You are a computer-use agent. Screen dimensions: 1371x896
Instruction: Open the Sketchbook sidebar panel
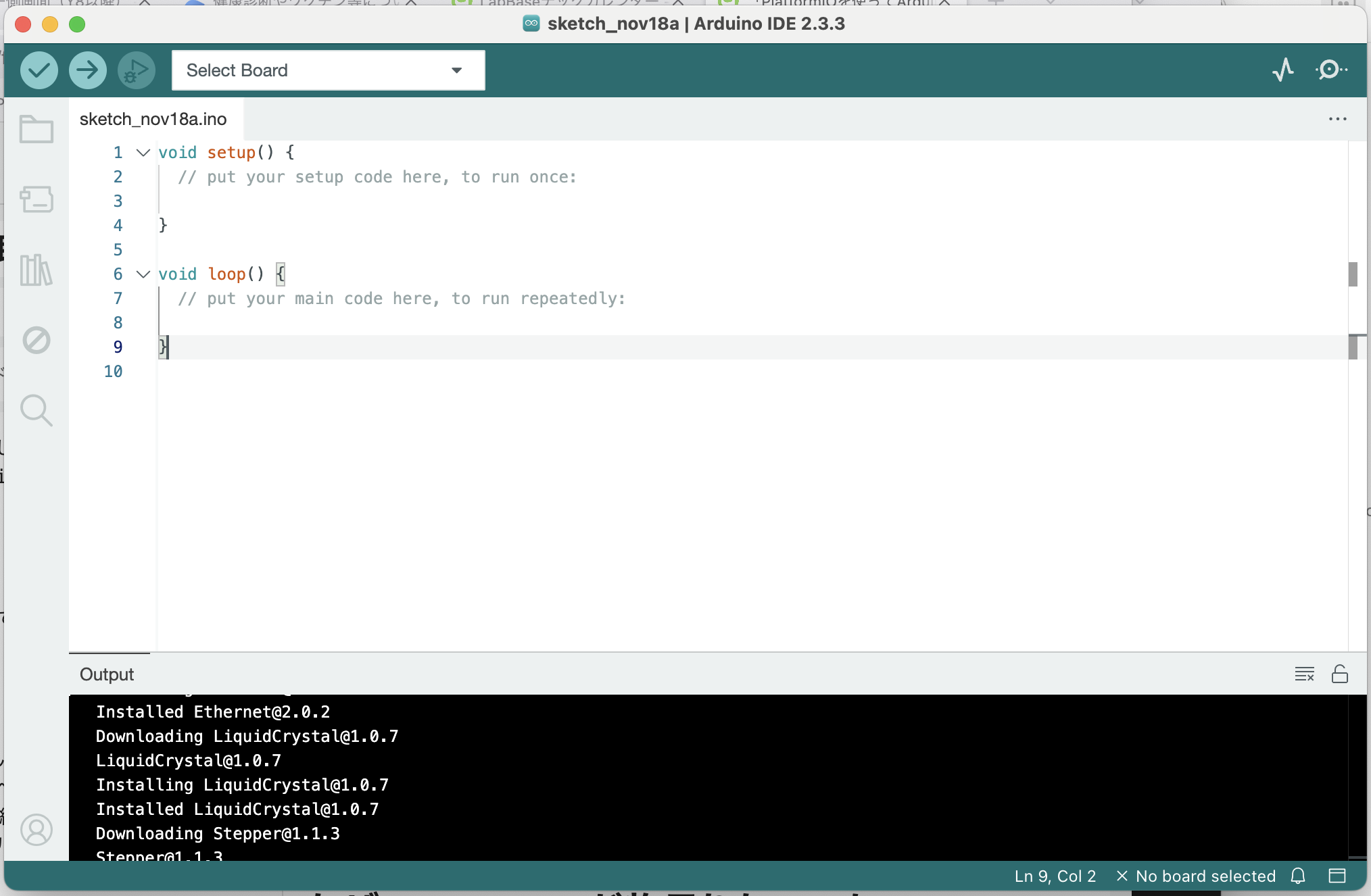36,129
